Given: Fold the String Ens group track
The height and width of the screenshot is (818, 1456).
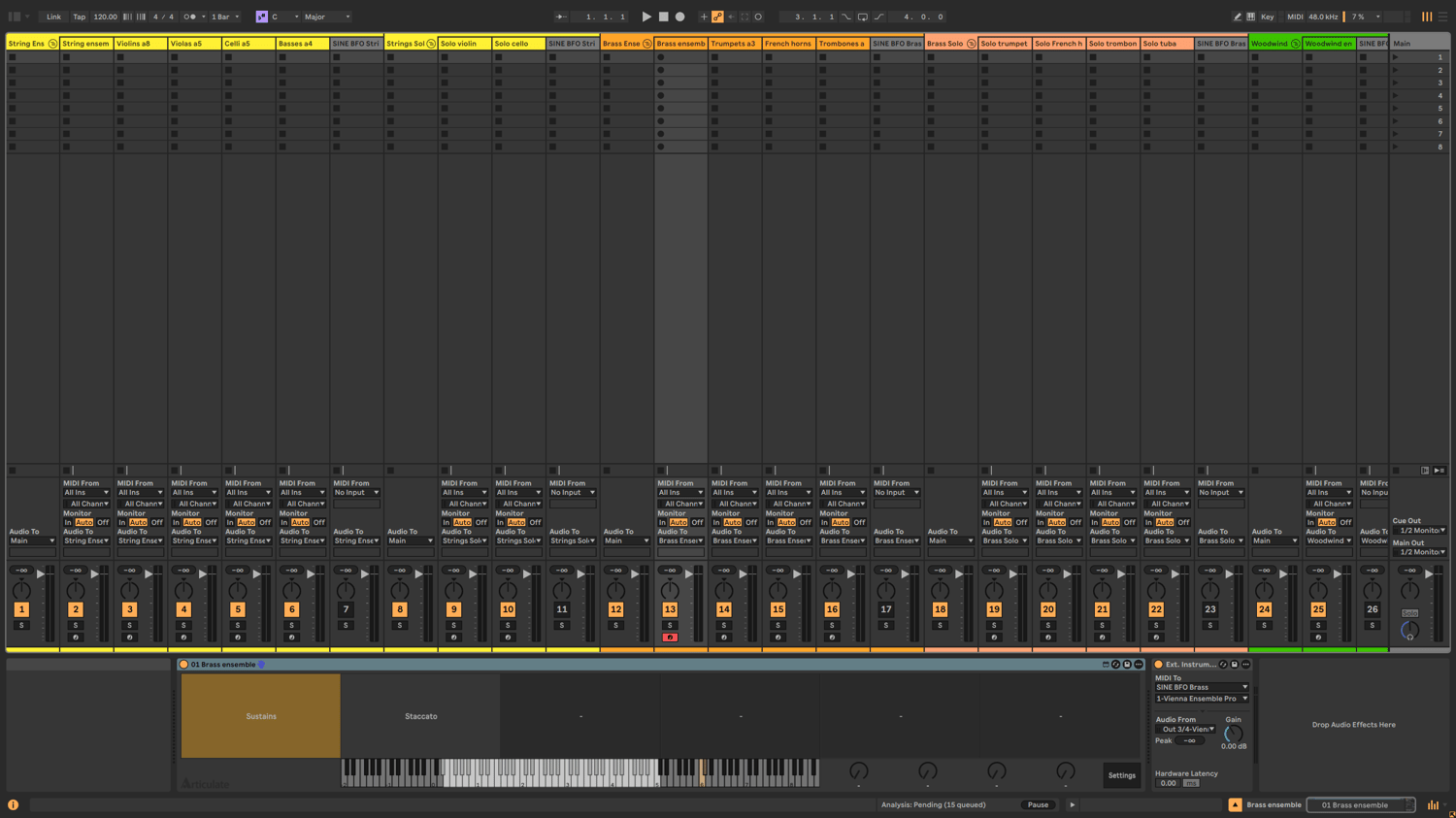Looking at the screenshot, I should tap(52, 44).
